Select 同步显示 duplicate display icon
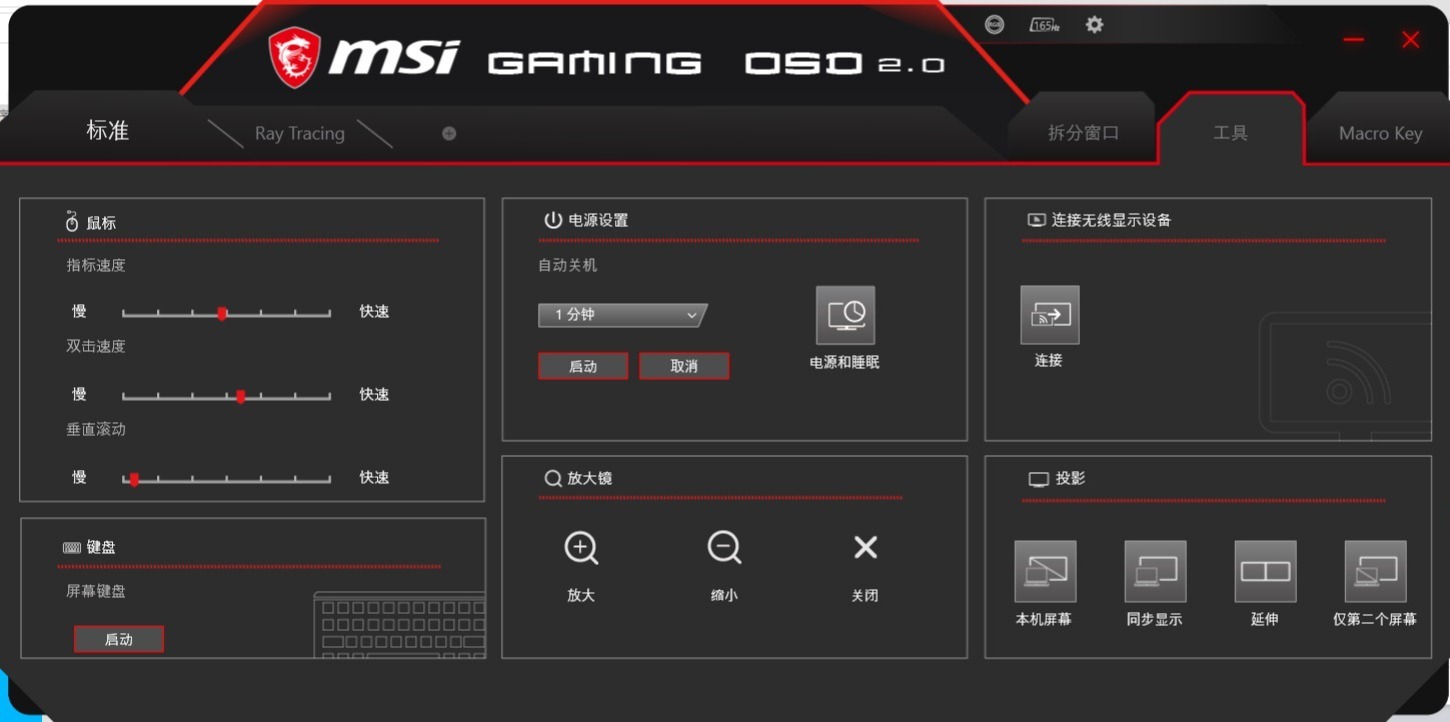 pos(1155,572)
